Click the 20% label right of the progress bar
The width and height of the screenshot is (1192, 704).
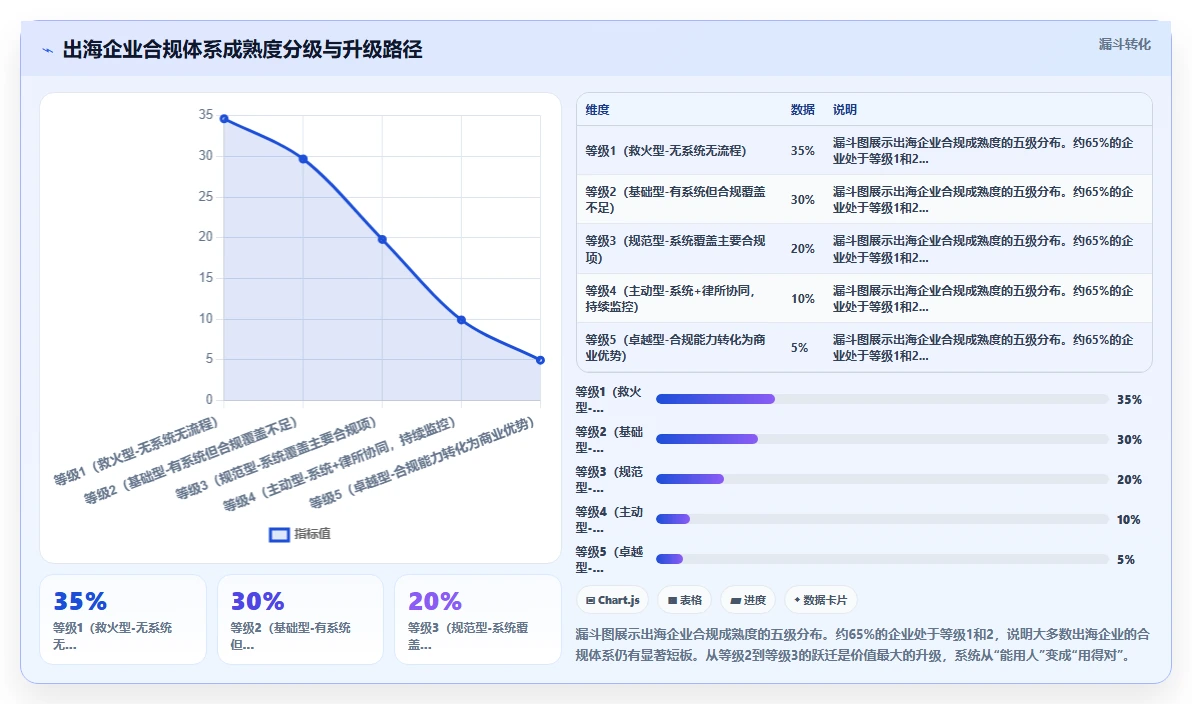(1129, 479)
